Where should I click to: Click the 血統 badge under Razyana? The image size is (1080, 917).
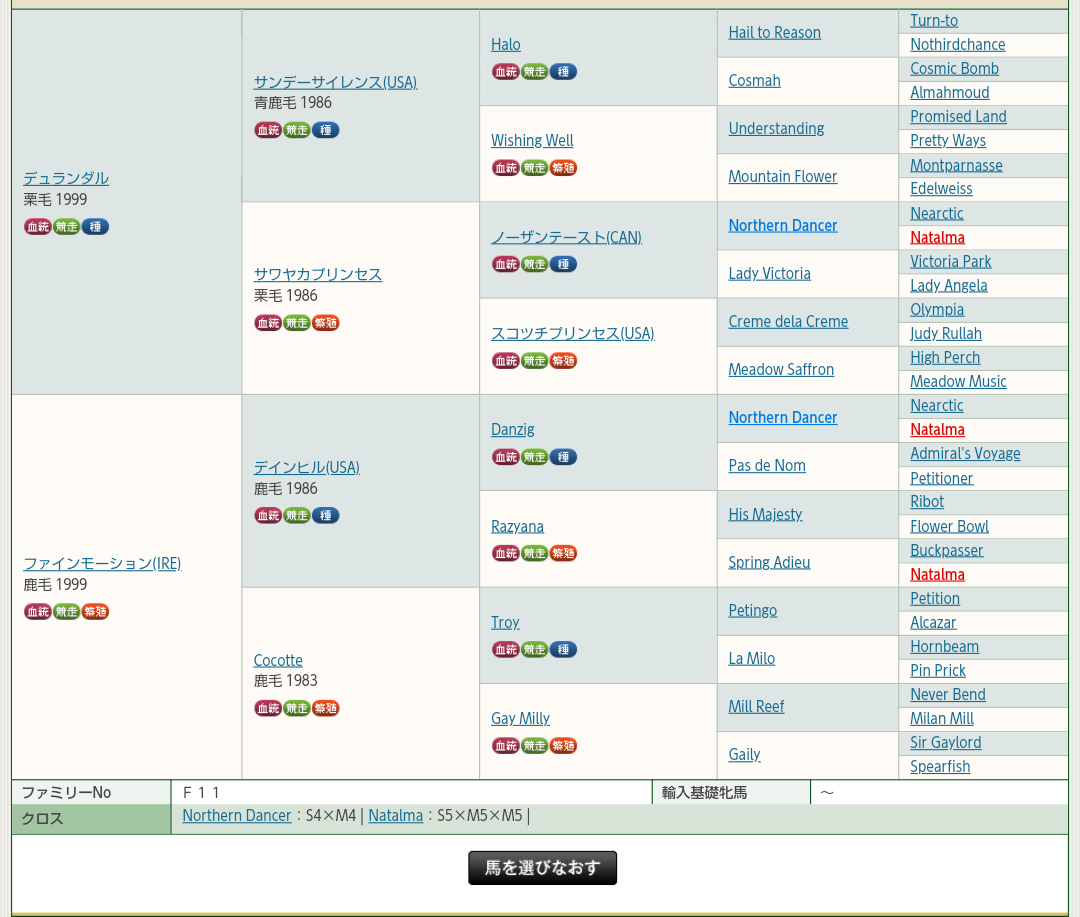(x=505, y=553)
